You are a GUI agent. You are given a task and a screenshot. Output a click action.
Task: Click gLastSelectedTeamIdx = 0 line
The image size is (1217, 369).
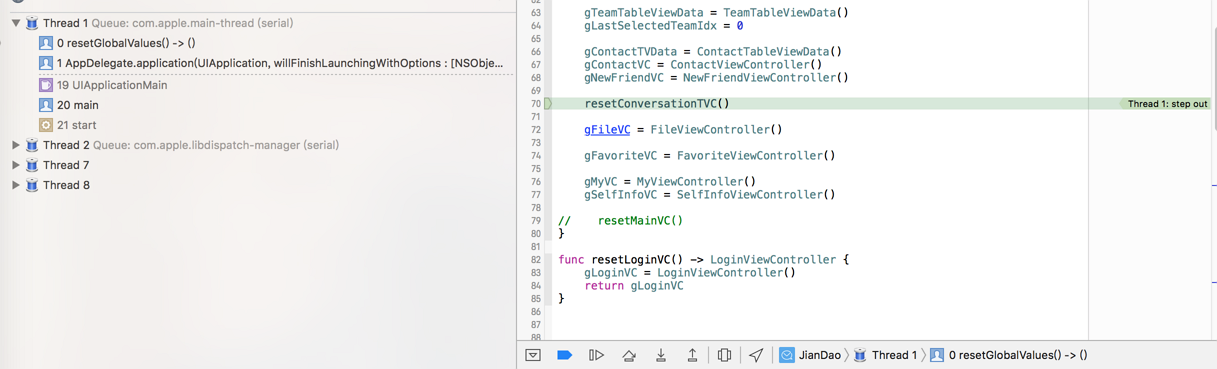coord(663,25)
